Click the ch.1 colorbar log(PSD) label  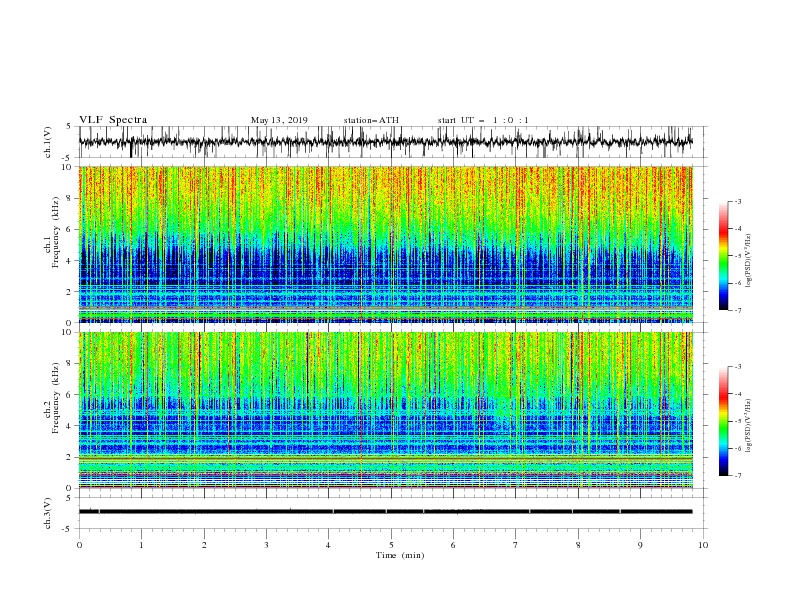pyautogui.click(x=748, y=261)
